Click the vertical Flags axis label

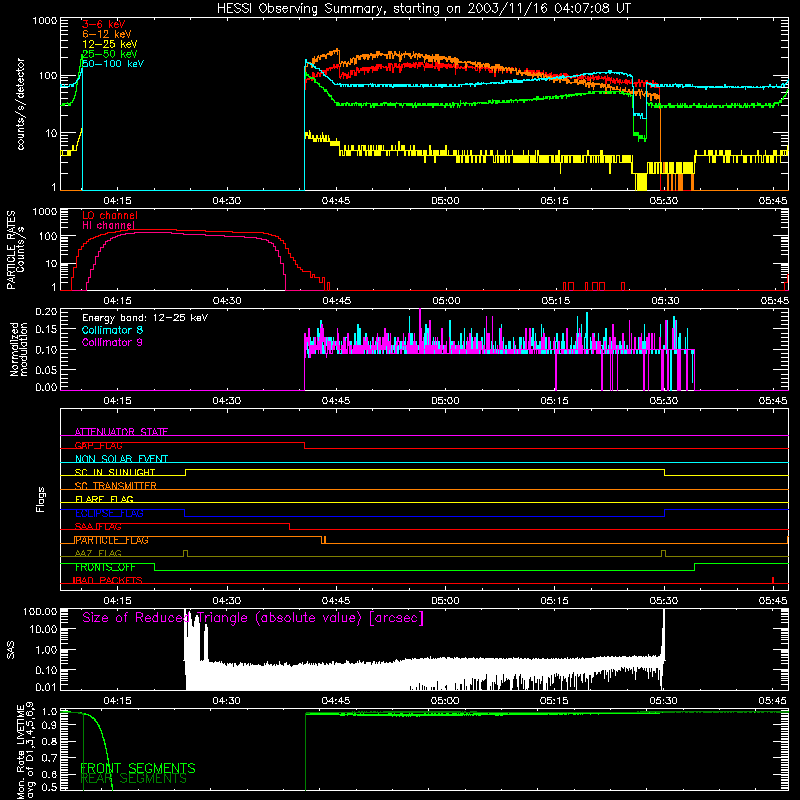[41, 499]
